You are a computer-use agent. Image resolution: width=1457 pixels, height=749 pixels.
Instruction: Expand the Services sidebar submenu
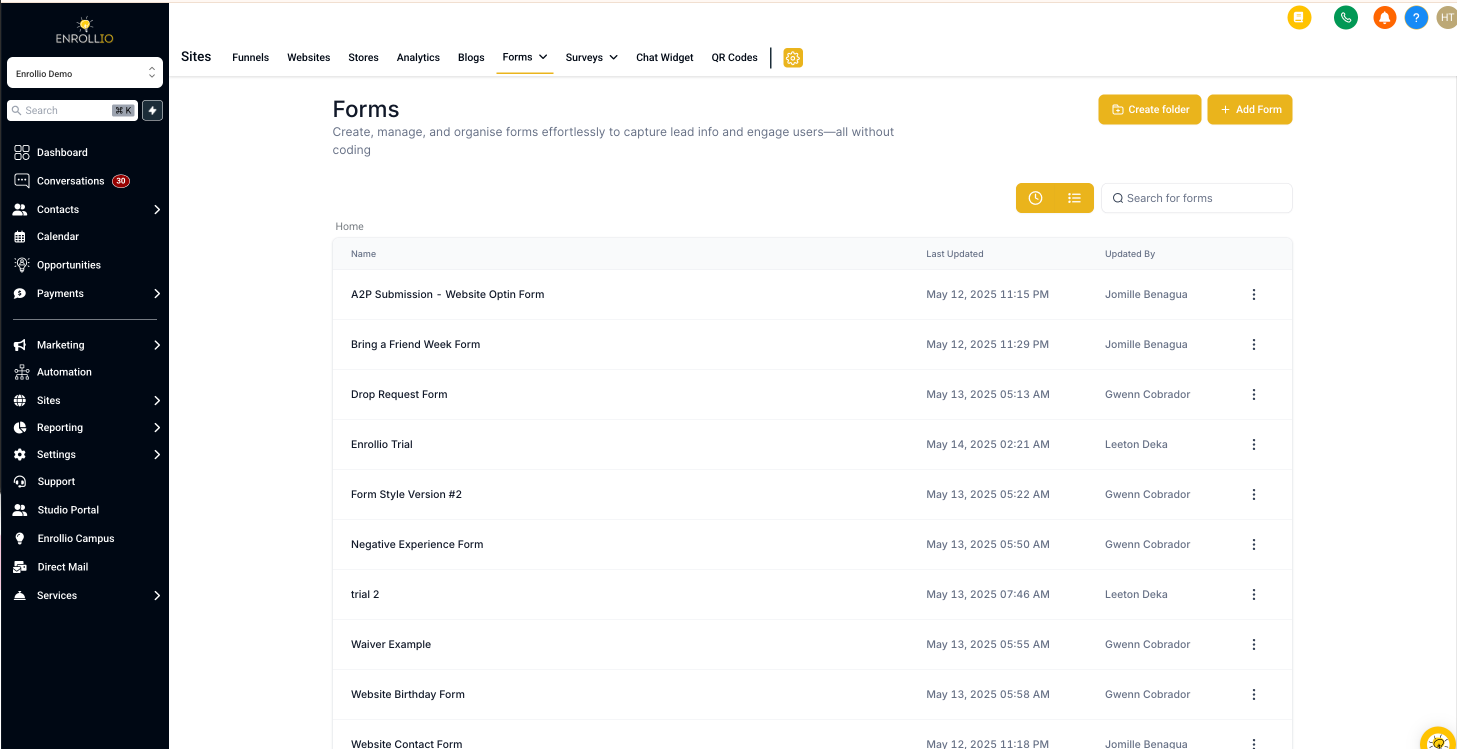pos(157,595)
